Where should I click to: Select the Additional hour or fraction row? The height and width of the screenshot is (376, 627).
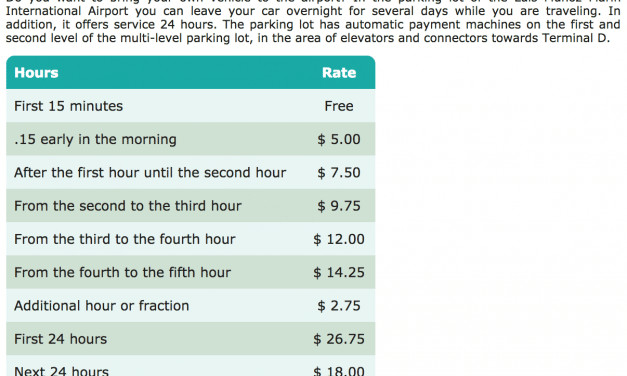pyautogui.click(x=191, y=305)
